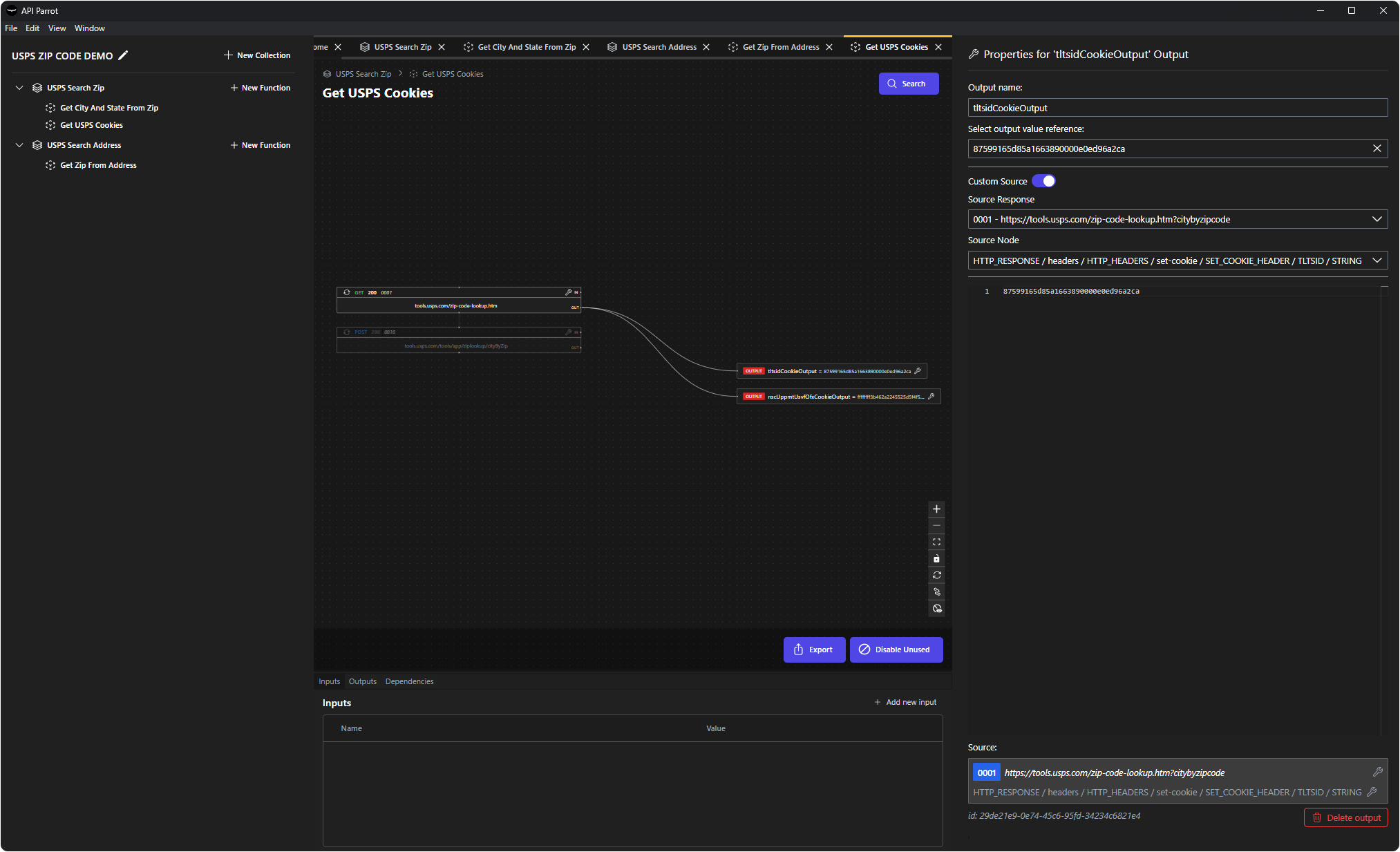Open the File menu

(x=11, y=28)
